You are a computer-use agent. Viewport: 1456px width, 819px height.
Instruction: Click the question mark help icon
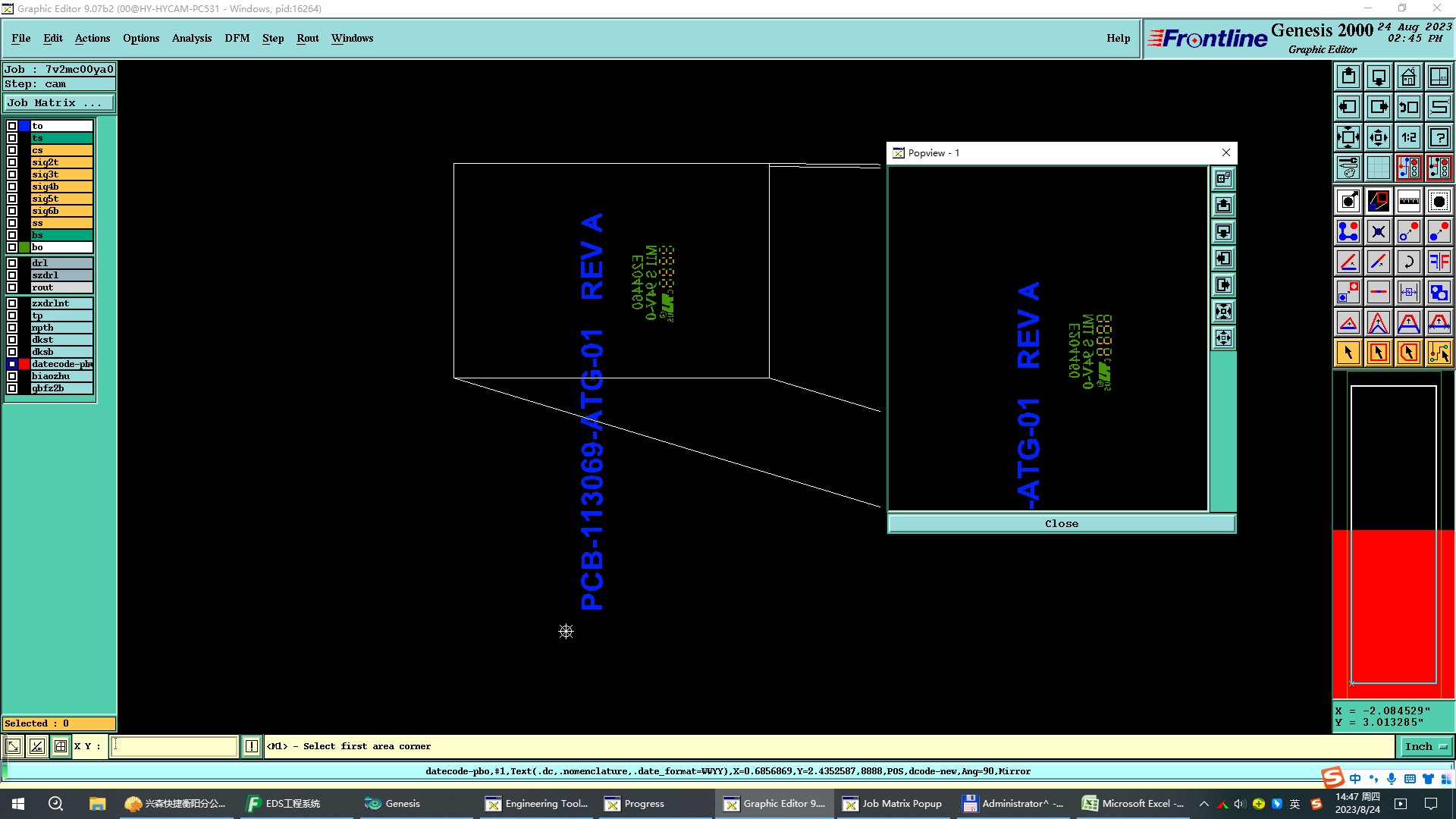[1439, 137]
